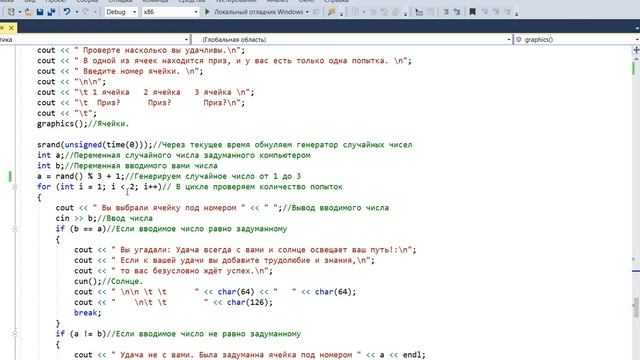The image size is (640, 360).
Task: Click the cout "\n\n"; line
Action: point(71,82)
